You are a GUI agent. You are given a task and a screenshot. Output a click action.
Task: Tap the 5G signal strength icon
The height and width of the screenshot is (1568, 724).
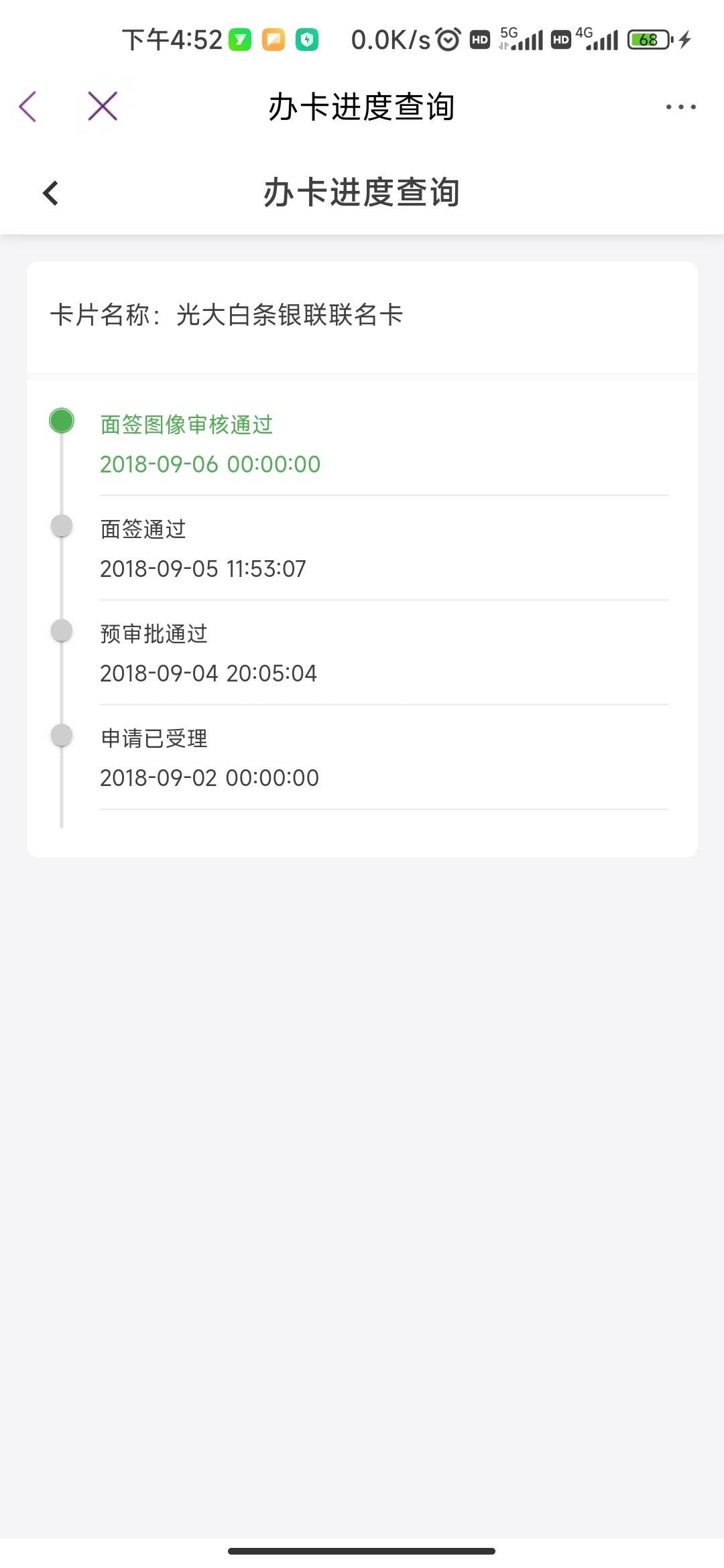pyautogui.click(x=521, y=39)
